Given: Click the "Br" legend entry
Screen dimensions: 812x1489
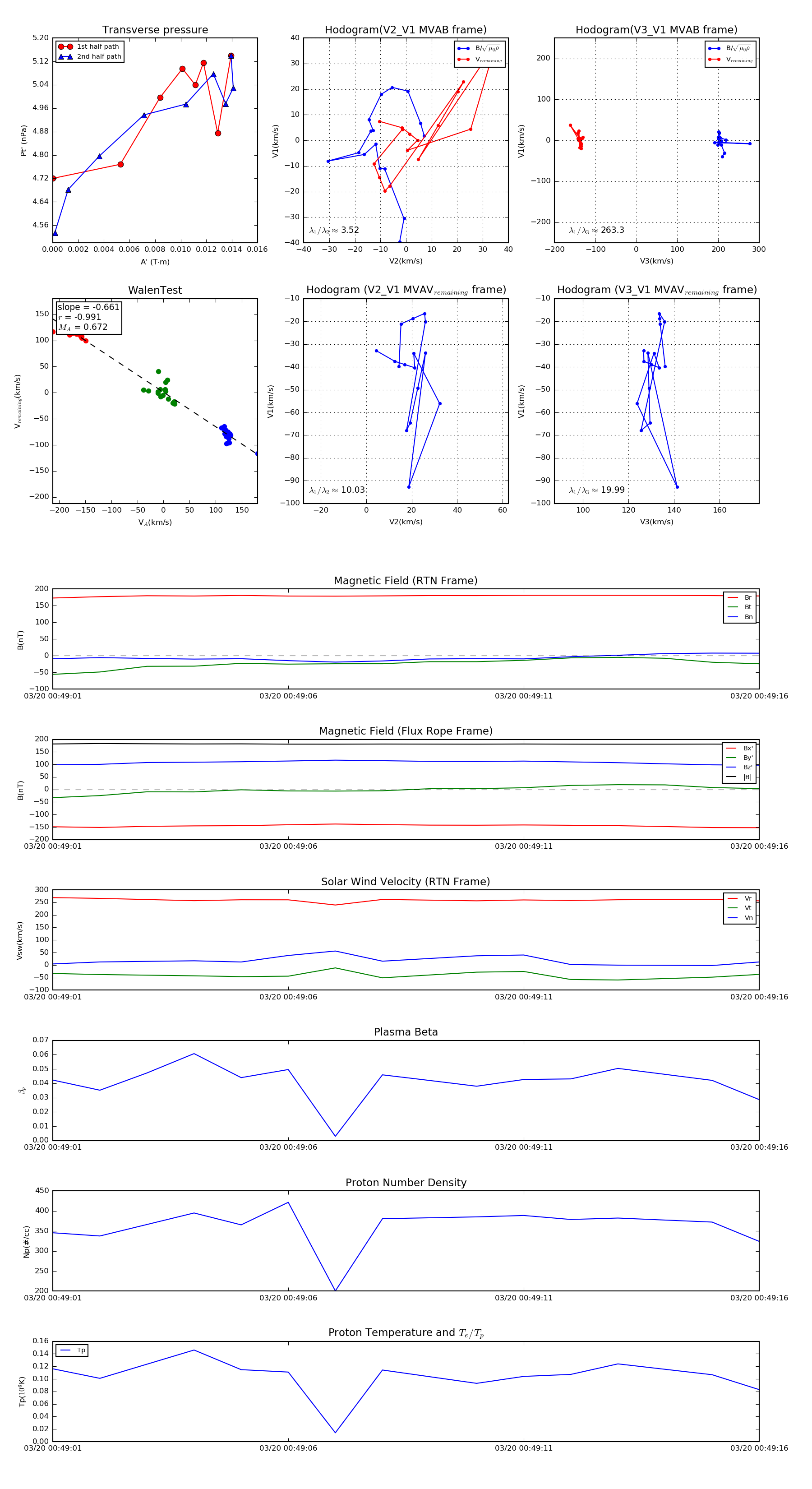Looking at the screenshot, I should pyautogui.click(x=740, y=598).
